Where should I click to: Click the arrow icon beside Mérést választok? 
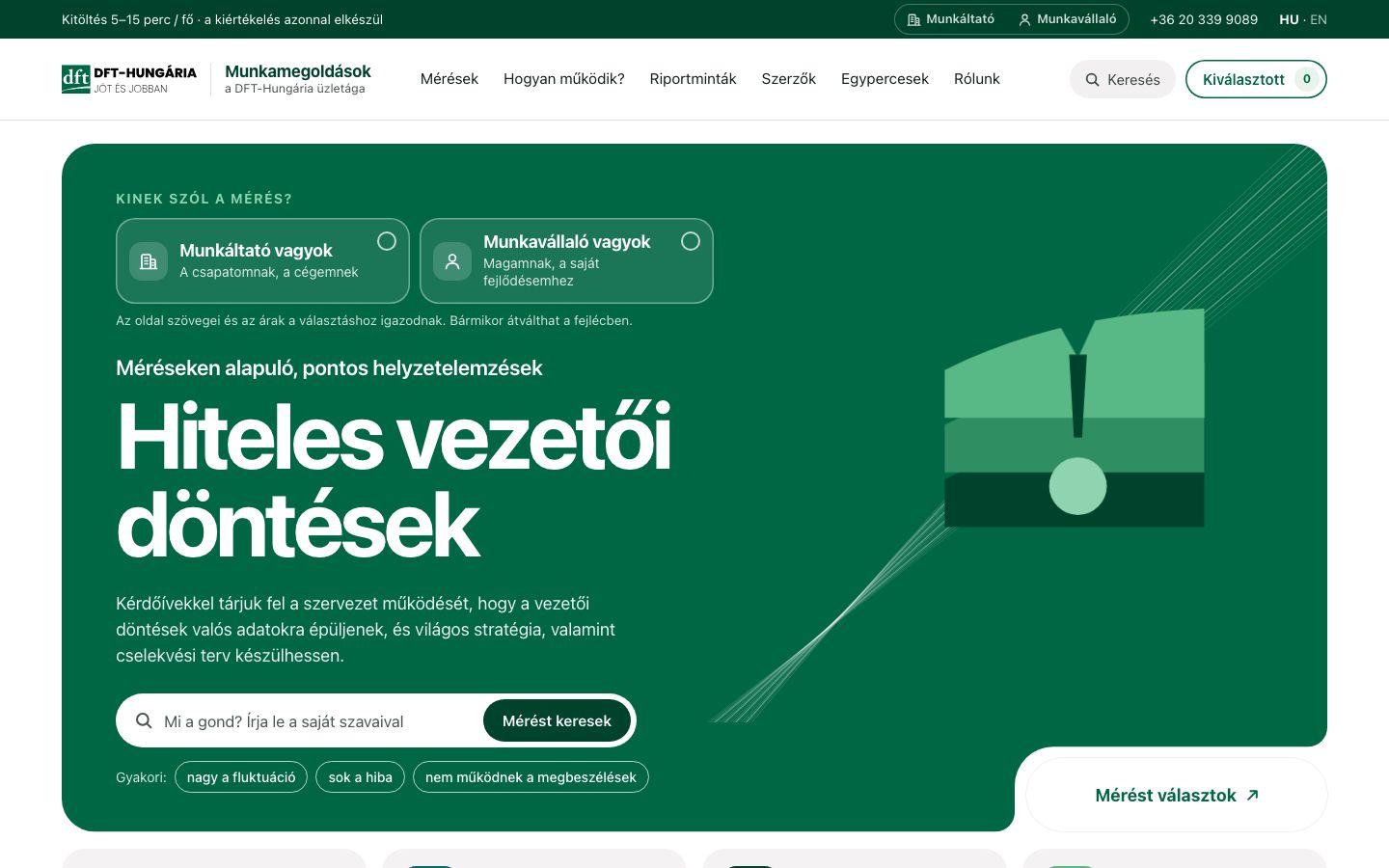point(1252,795)
